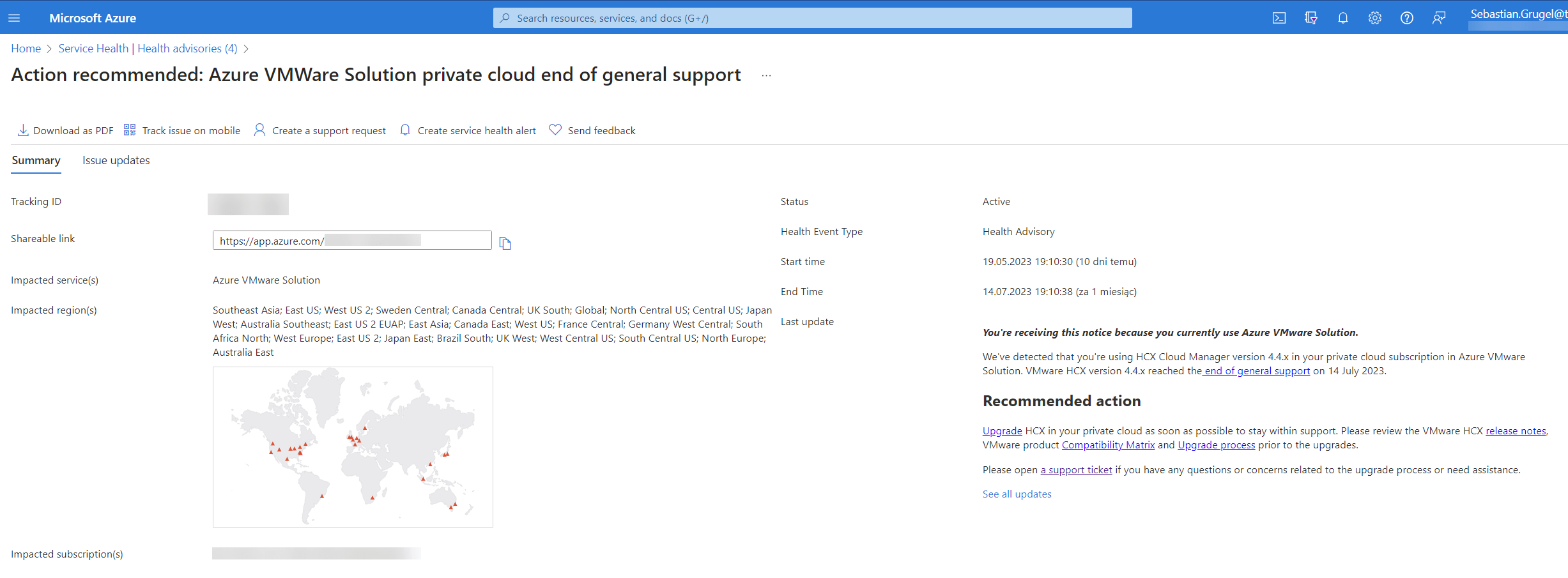Open the Home breadcrumb link

[x=26, y=49]
